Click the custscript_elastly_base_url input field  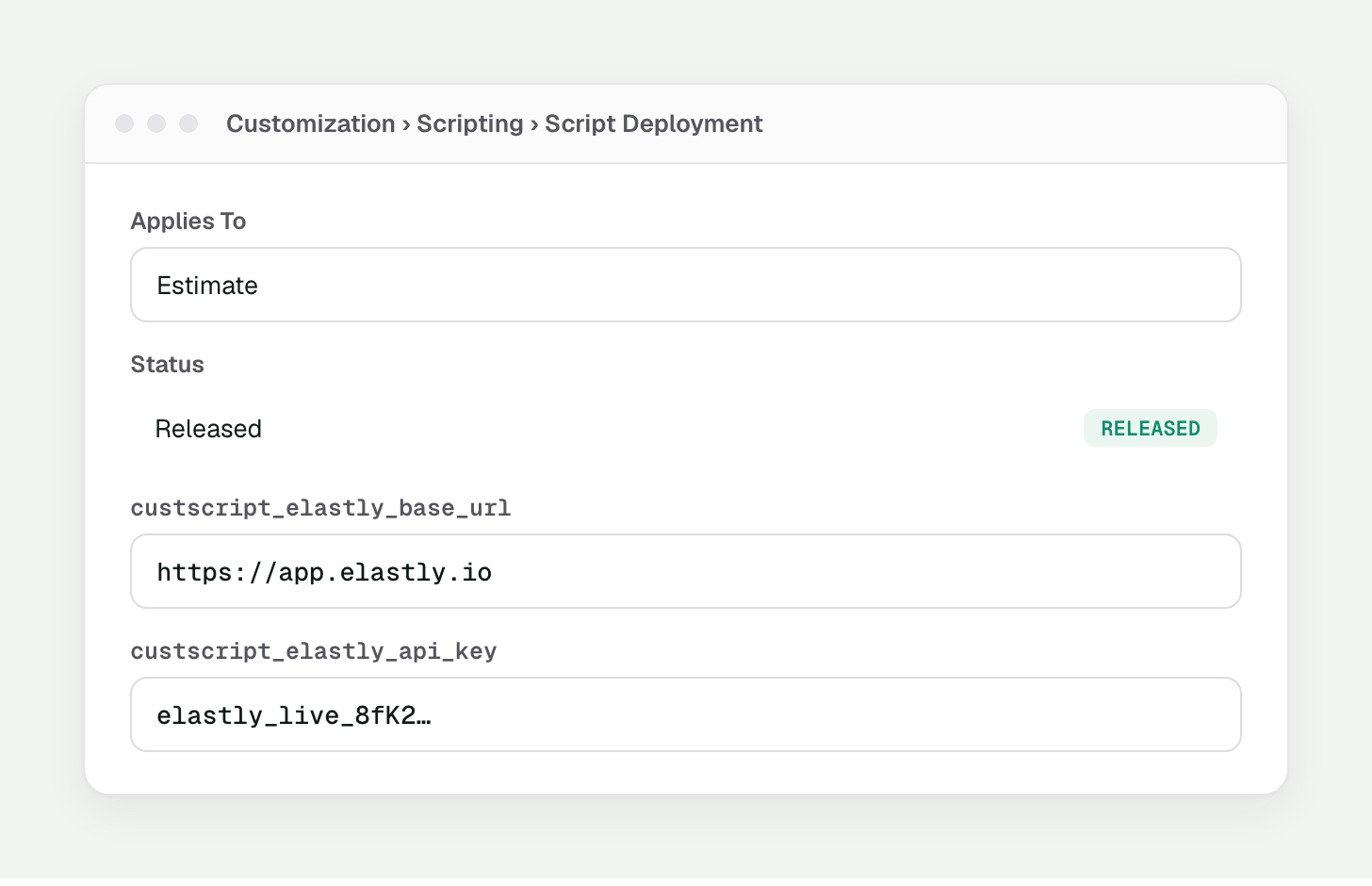click(x=686, y=571)
